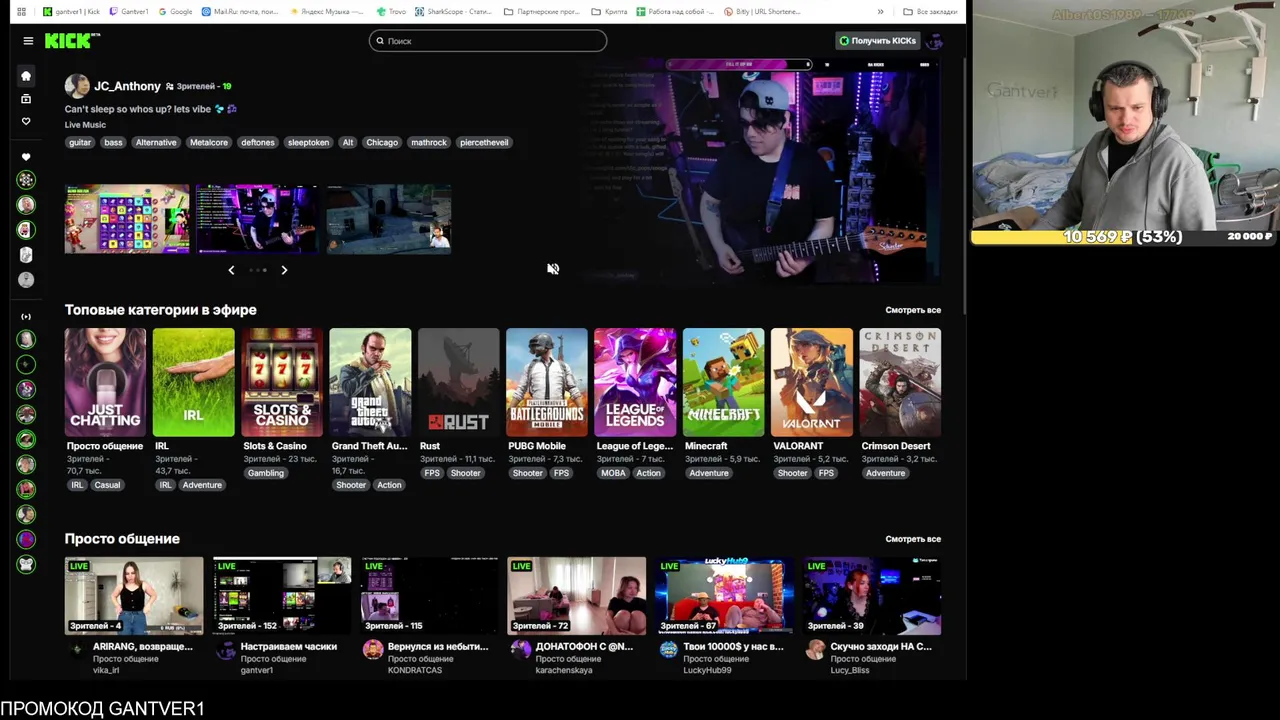Click the browser apps grid icon in the bookmarks bar
This screenshot has height=720, width=1280.
(21, 12)
